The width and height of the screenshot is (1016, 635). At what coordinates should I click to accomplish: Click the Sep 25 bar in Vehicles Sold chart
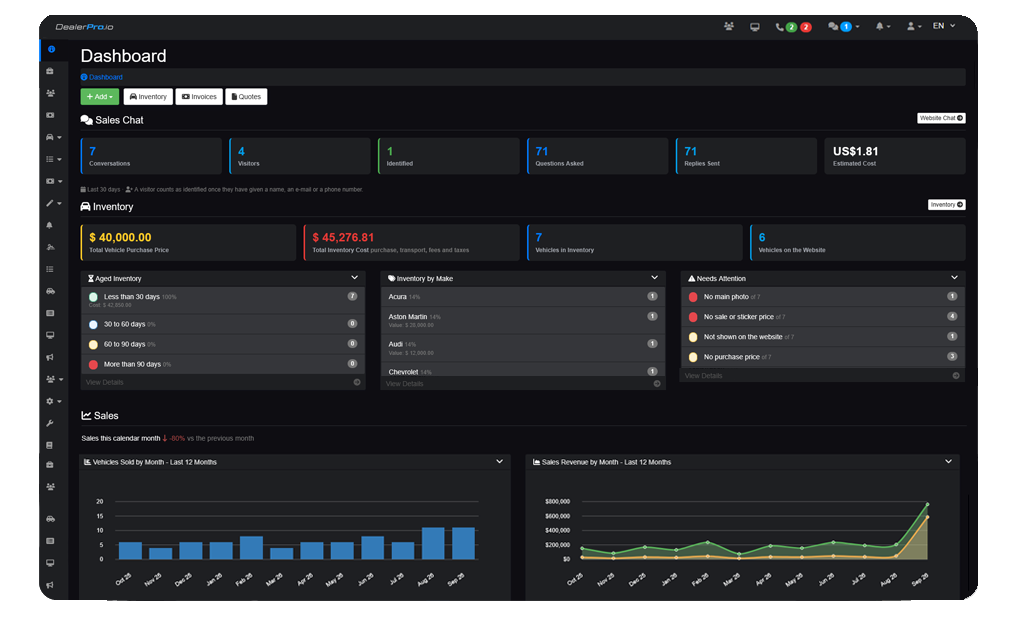coord(463,543)
